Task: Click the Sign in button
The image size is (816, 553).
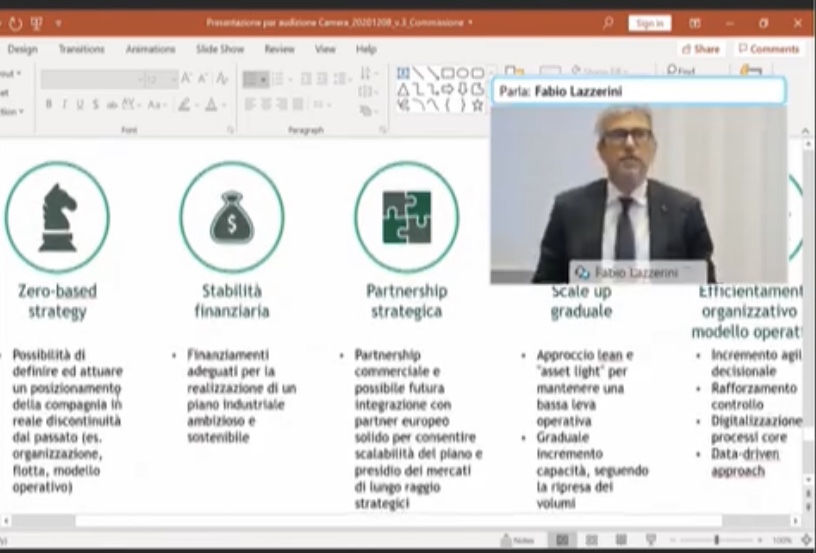Action: 649,22
